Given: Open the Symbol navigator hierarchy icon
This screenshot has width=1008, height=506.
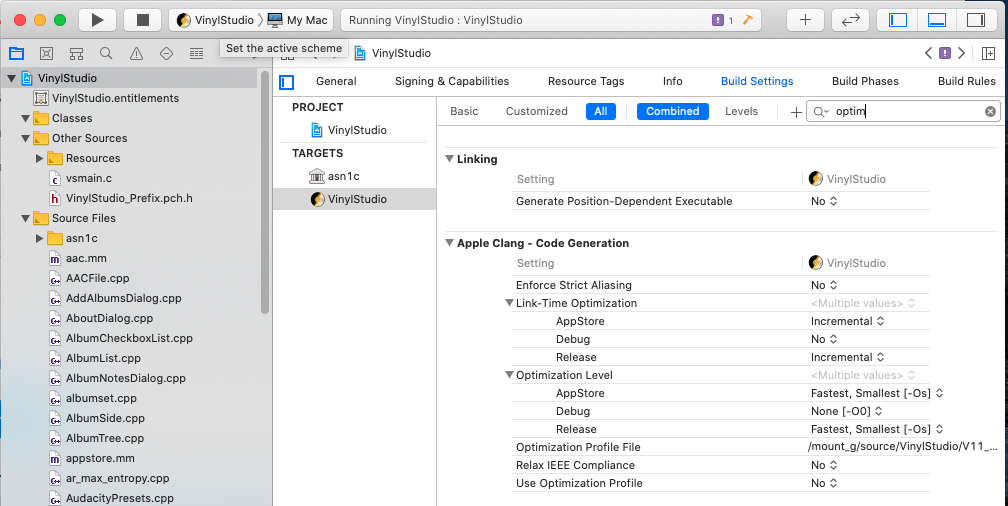Looking at the screenshot, I should coord(76,53).
